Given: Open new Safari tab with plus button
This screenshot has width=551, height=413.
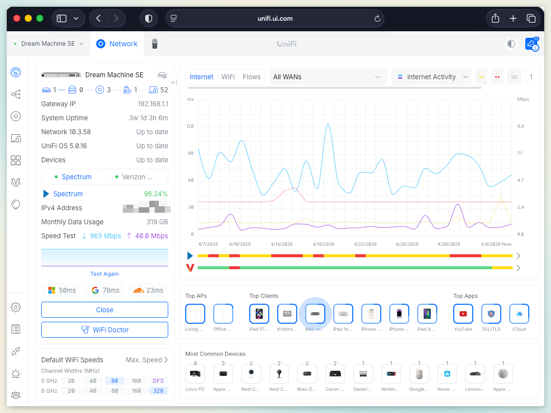Looking at the screenshot, I should (513, 18).
